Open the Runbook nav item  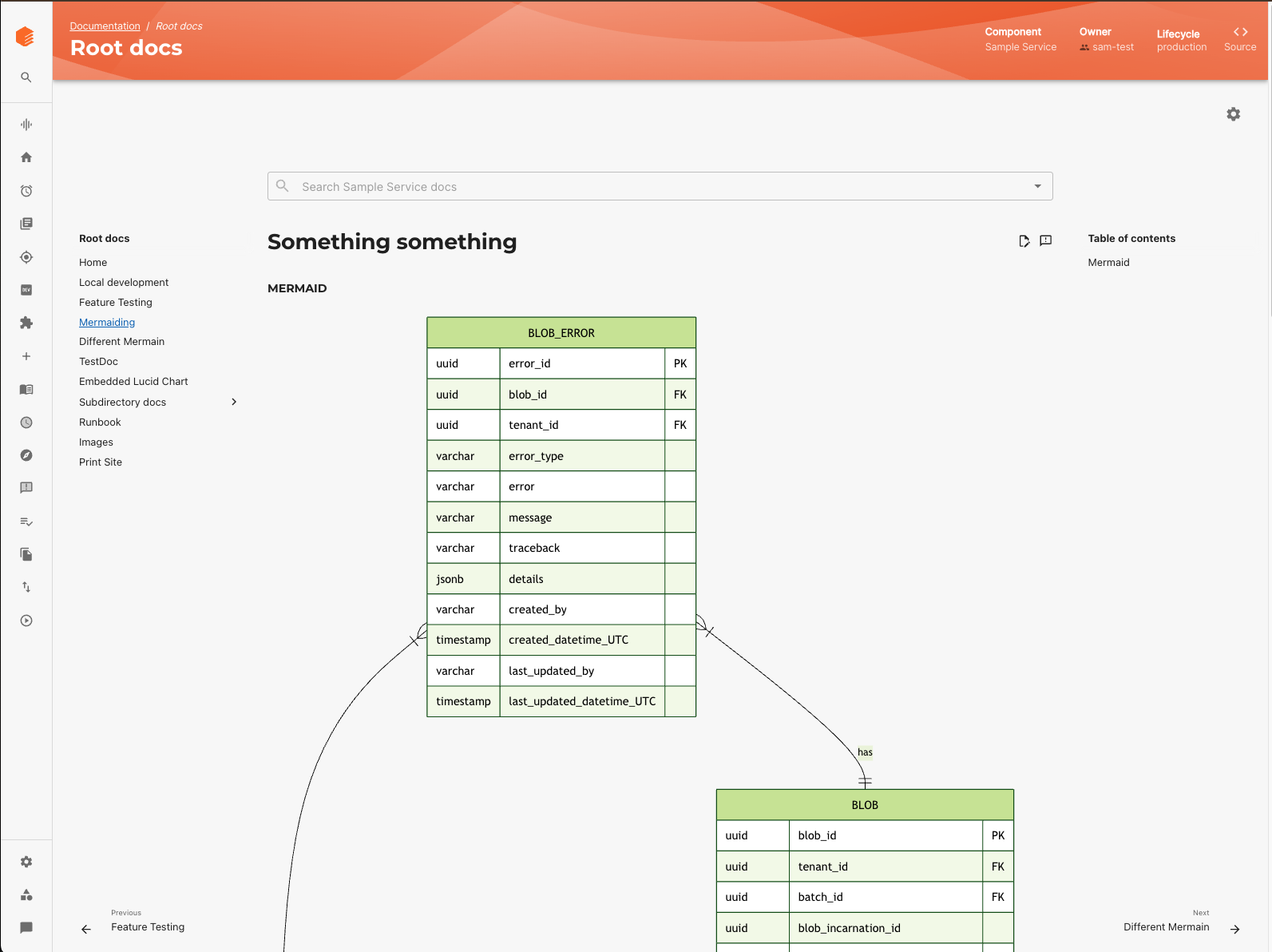pos(100,422)
